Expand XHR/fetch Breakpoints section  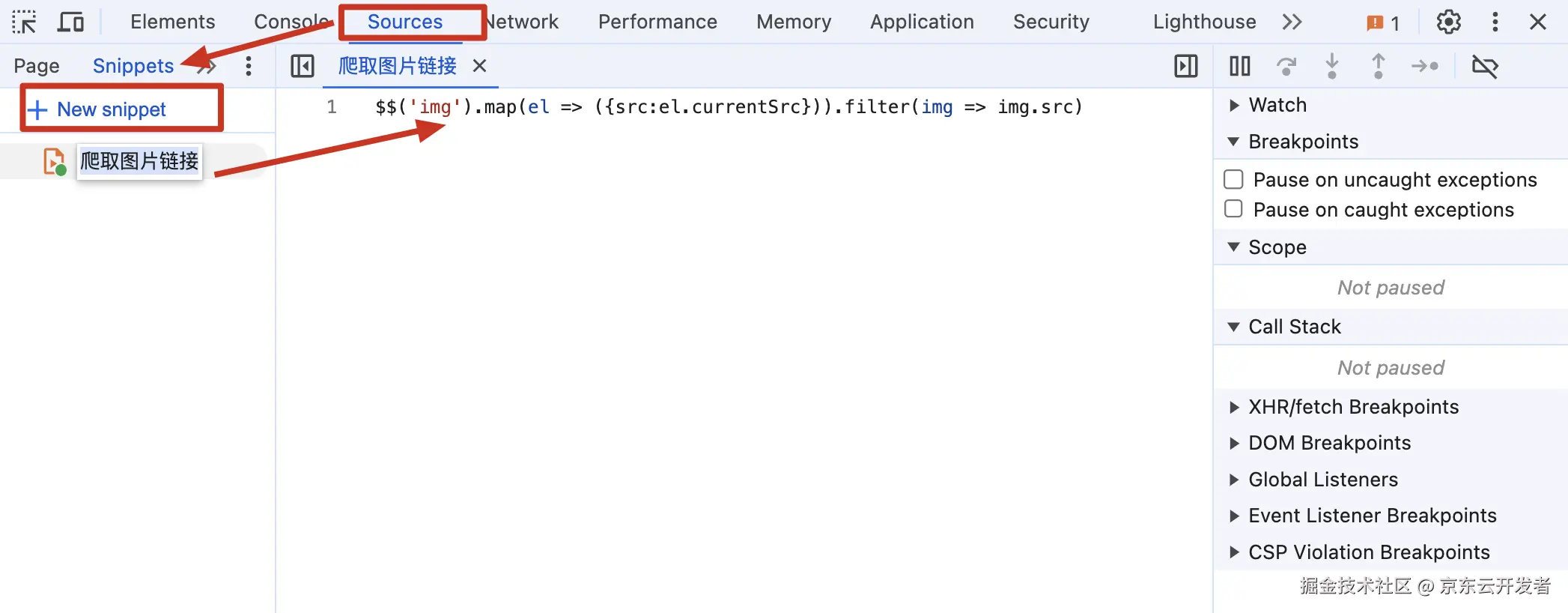click(x=1352, y=407)
